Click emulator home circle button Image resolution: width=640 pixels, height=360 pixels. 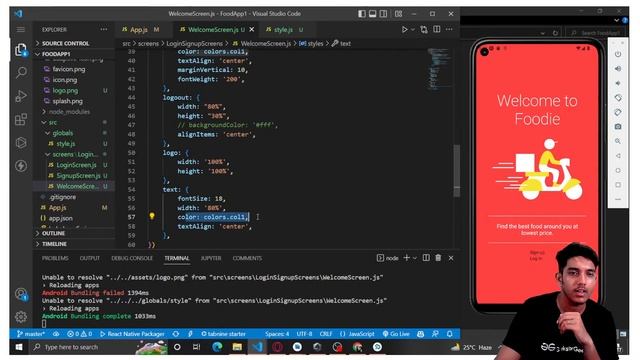pos(618,170)
